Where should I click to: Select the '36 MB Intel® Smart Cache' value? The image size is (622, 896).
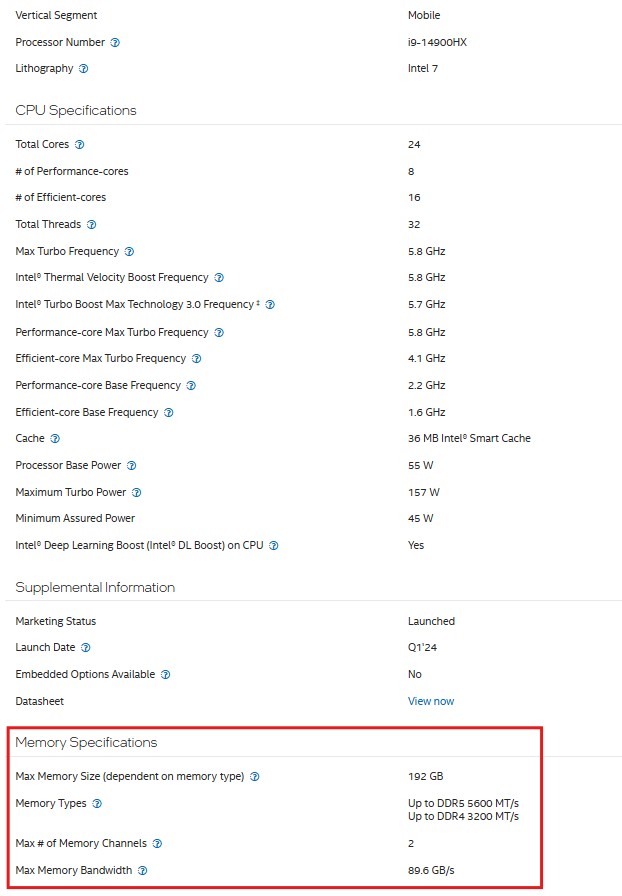click(x=469, y=438)
